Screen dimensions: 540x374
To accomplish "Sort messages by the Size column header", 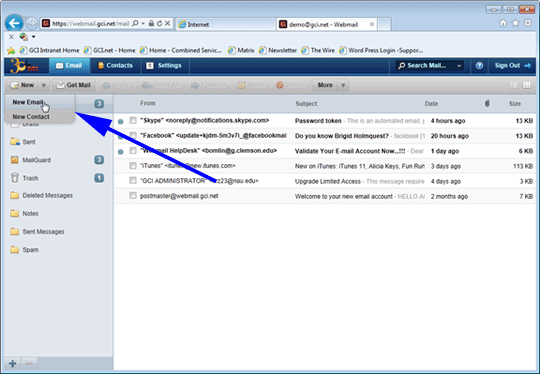I will (515, 104).
